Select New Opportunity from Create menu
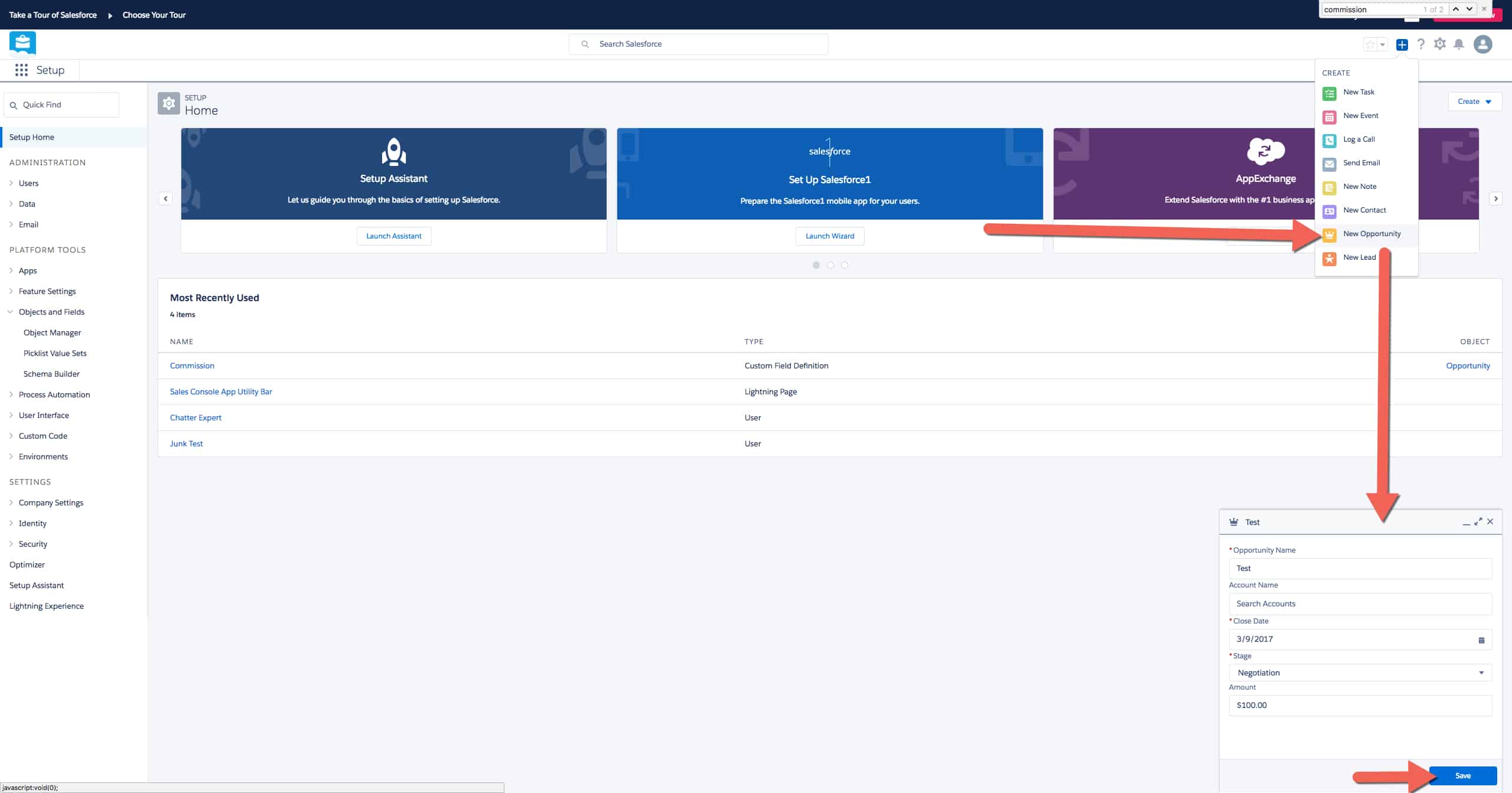Screen dimensions: 1512x793 [x=1371, y=234]
